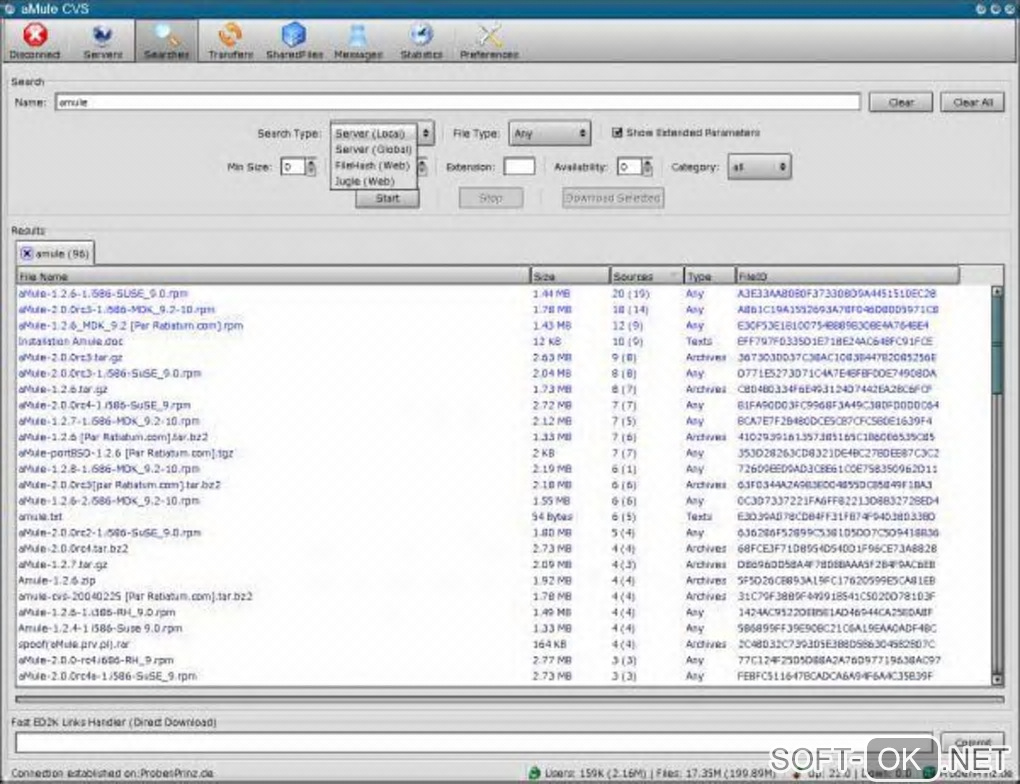Sort results by Type column header

coord(709,277)
